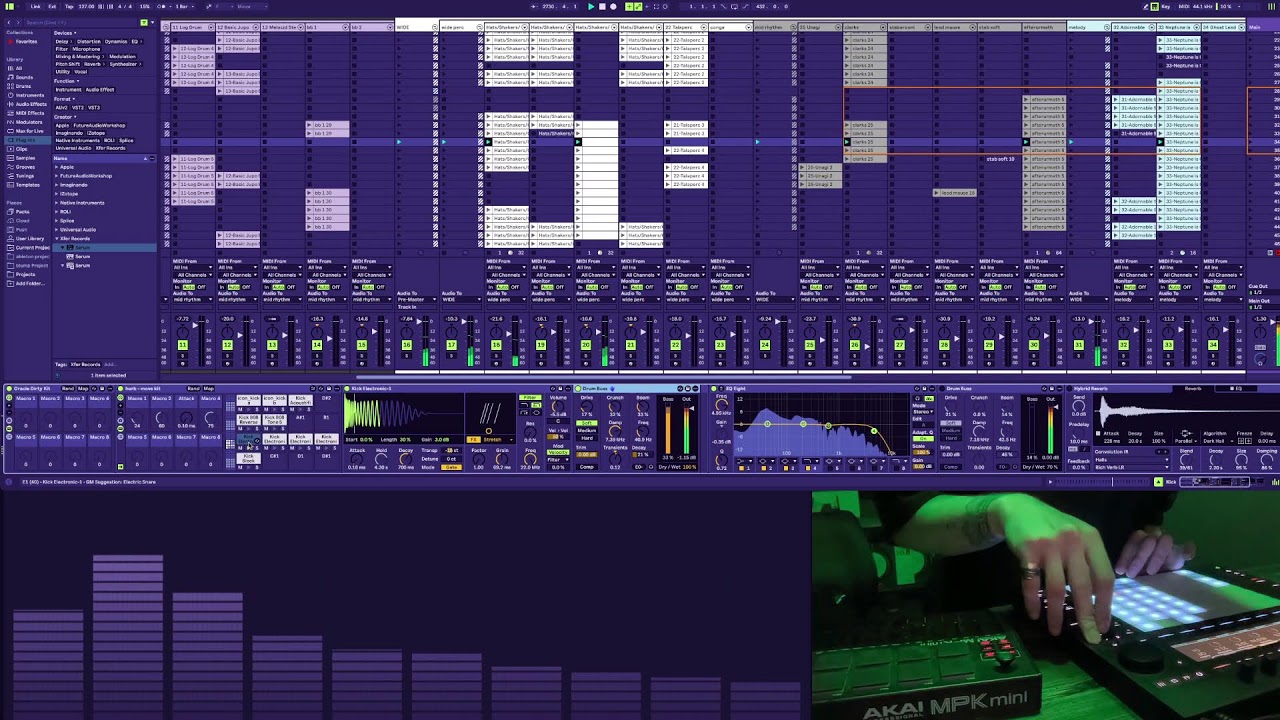Click the Tap tempo button
Screen dimensions: 1280x720
point(69,6)
